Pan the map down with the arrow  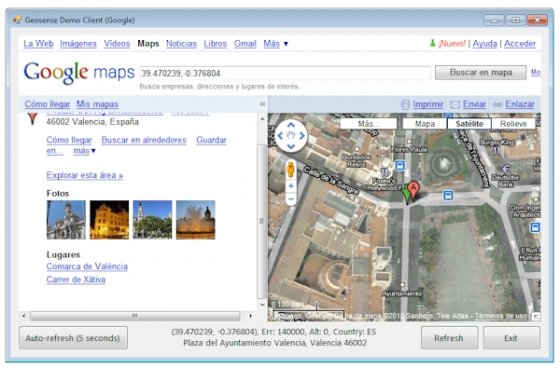291,146
